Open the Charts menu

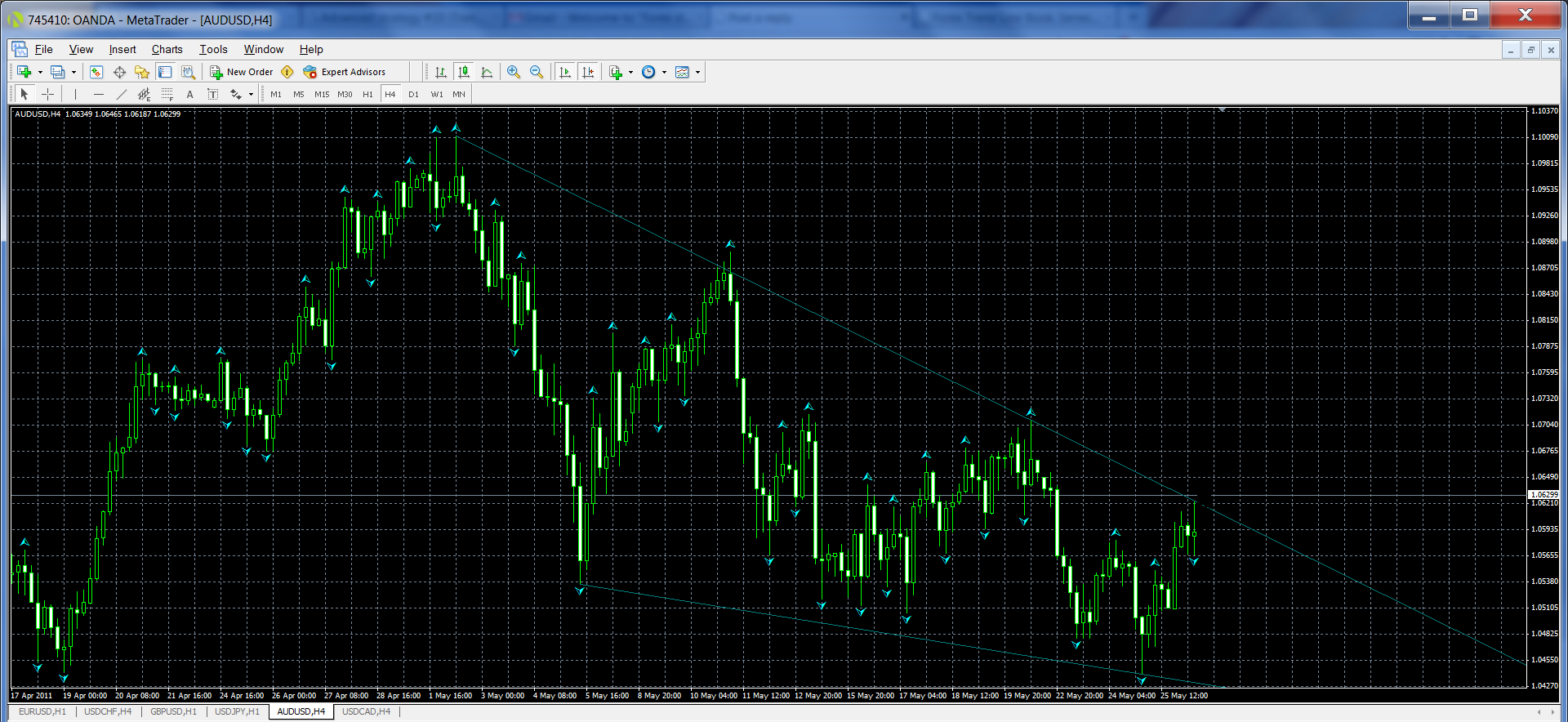point(167,49)
